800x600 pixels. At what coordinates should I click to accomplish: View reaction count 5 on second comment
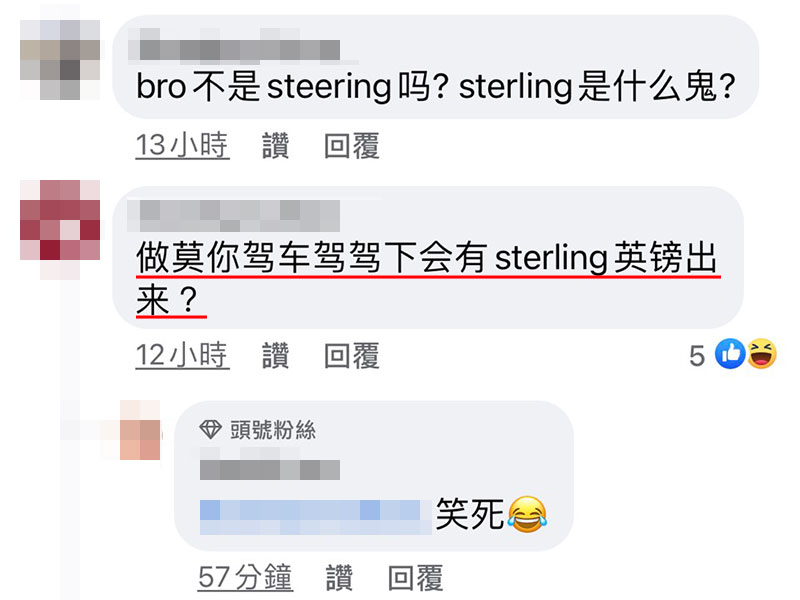(x=697, y=356)
